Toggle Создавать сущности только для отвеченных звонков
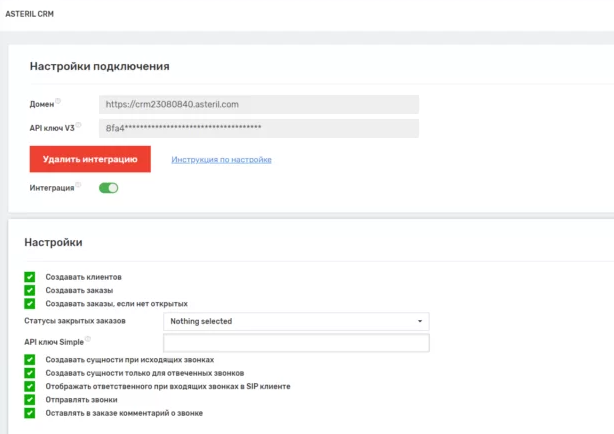Viewport: 614px width, 434px height. coord(29,372)
